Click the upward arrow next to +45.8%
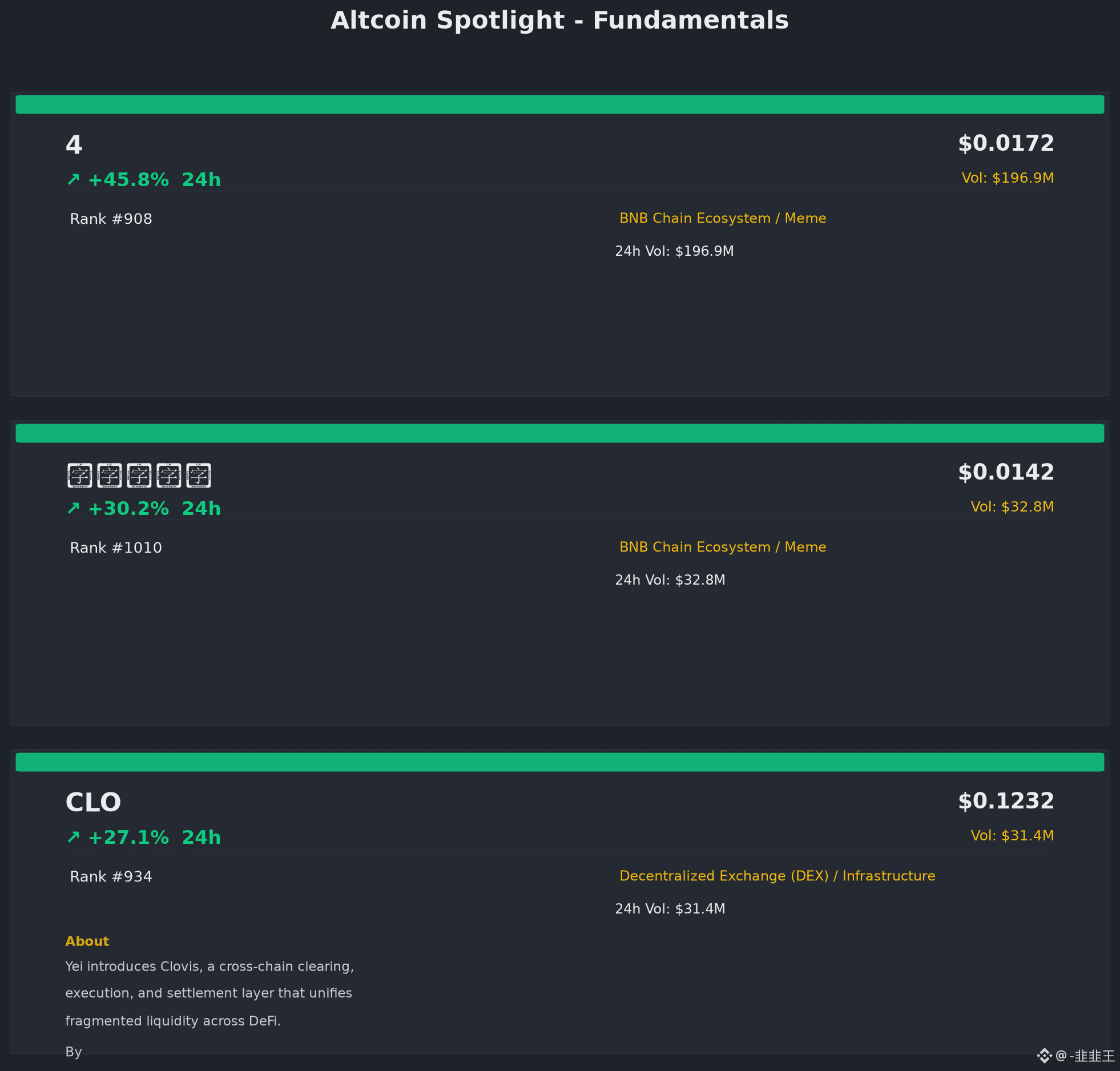1120x1071 pixels. point(73,180)
